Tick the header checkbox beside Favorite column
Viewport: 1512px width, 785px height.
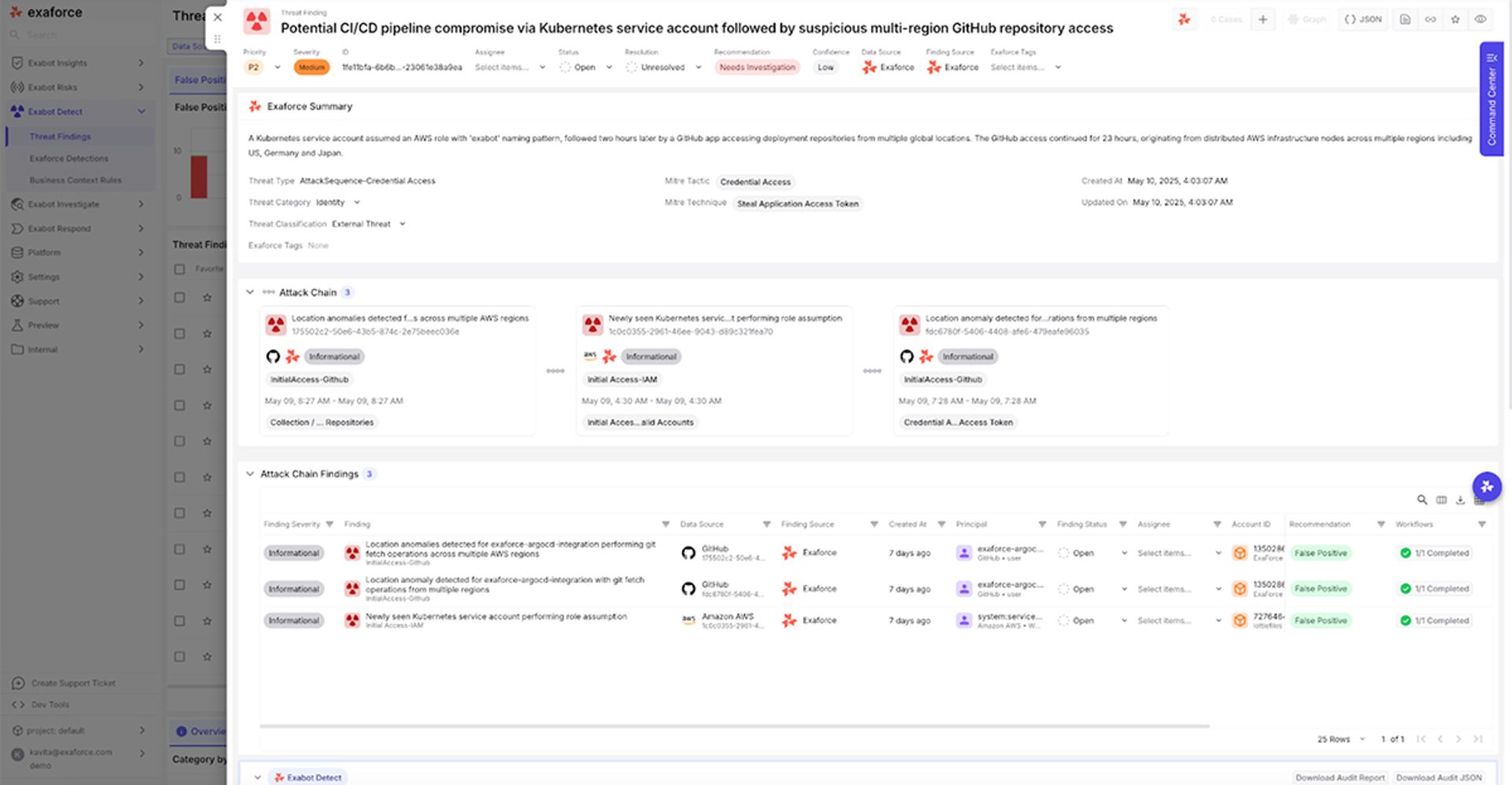click(180, 269)
